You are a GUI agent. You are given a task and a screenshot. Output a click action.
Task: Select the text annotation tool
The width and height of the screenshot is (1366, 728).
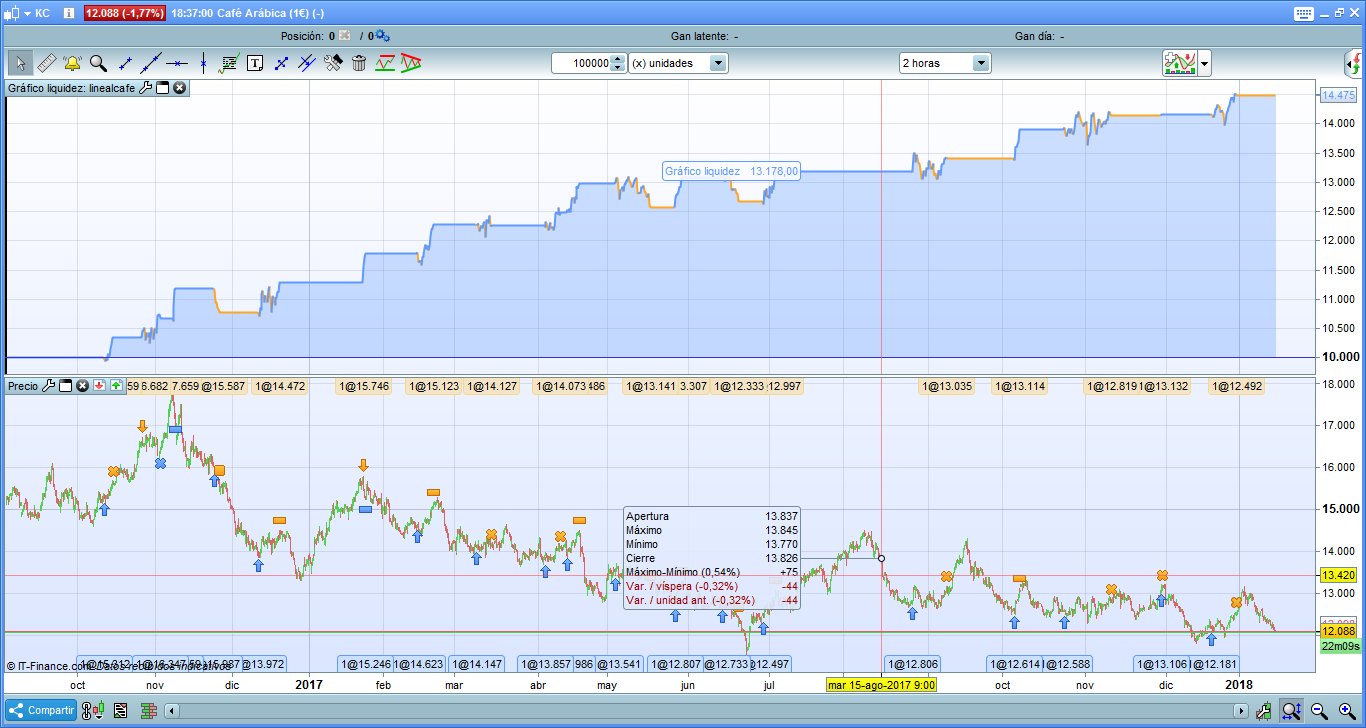tap(255, 63)
